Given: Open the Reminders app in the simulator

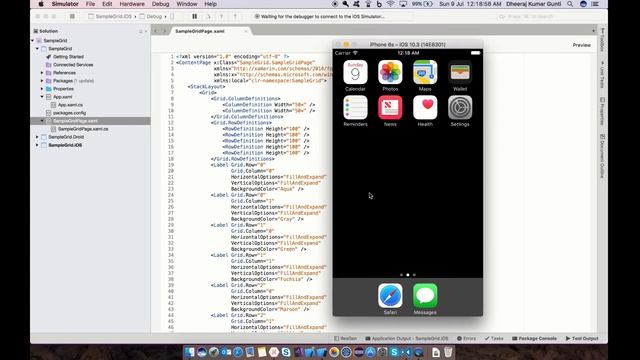Looking at the screenshot, I should [x=355, y=107].
